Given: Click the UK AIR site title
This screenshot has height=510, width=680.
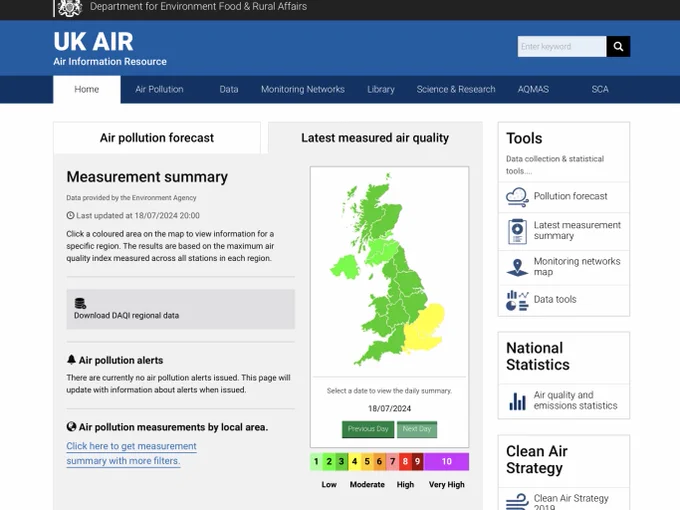Looking at the screenshot, I should (93, 42).
